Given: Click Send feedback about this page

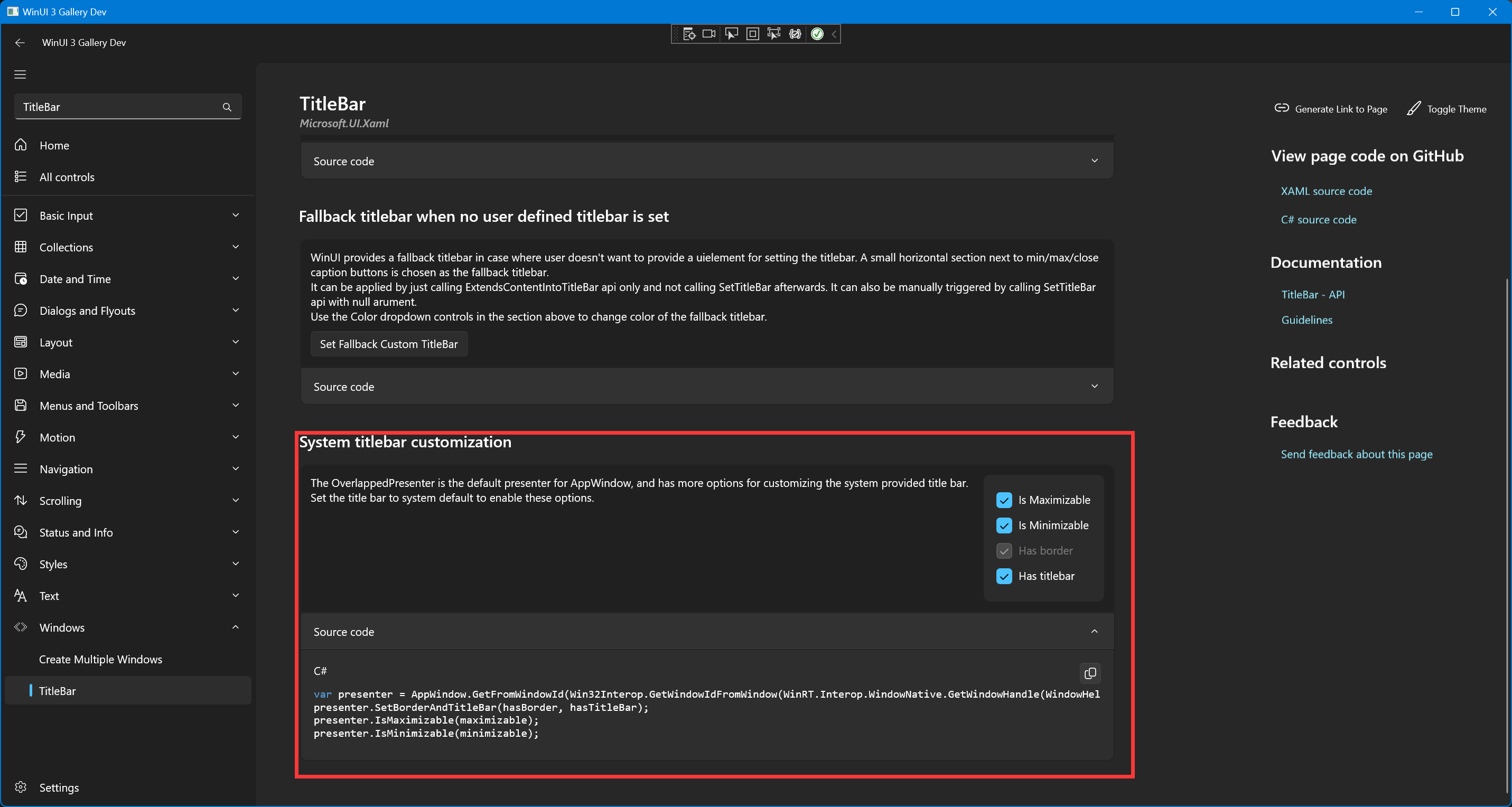Looking at the screenshot, I should point(1357,454).
